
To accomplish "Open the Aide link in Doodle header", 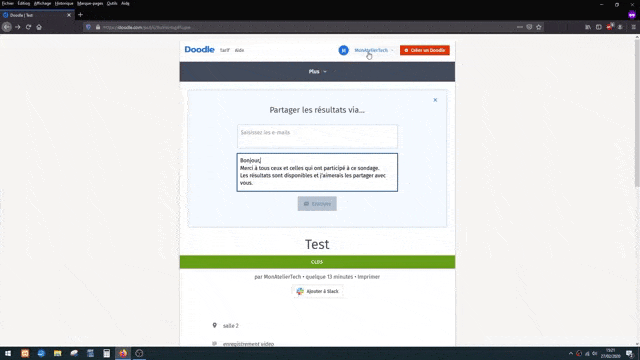I will click(240, 50).
